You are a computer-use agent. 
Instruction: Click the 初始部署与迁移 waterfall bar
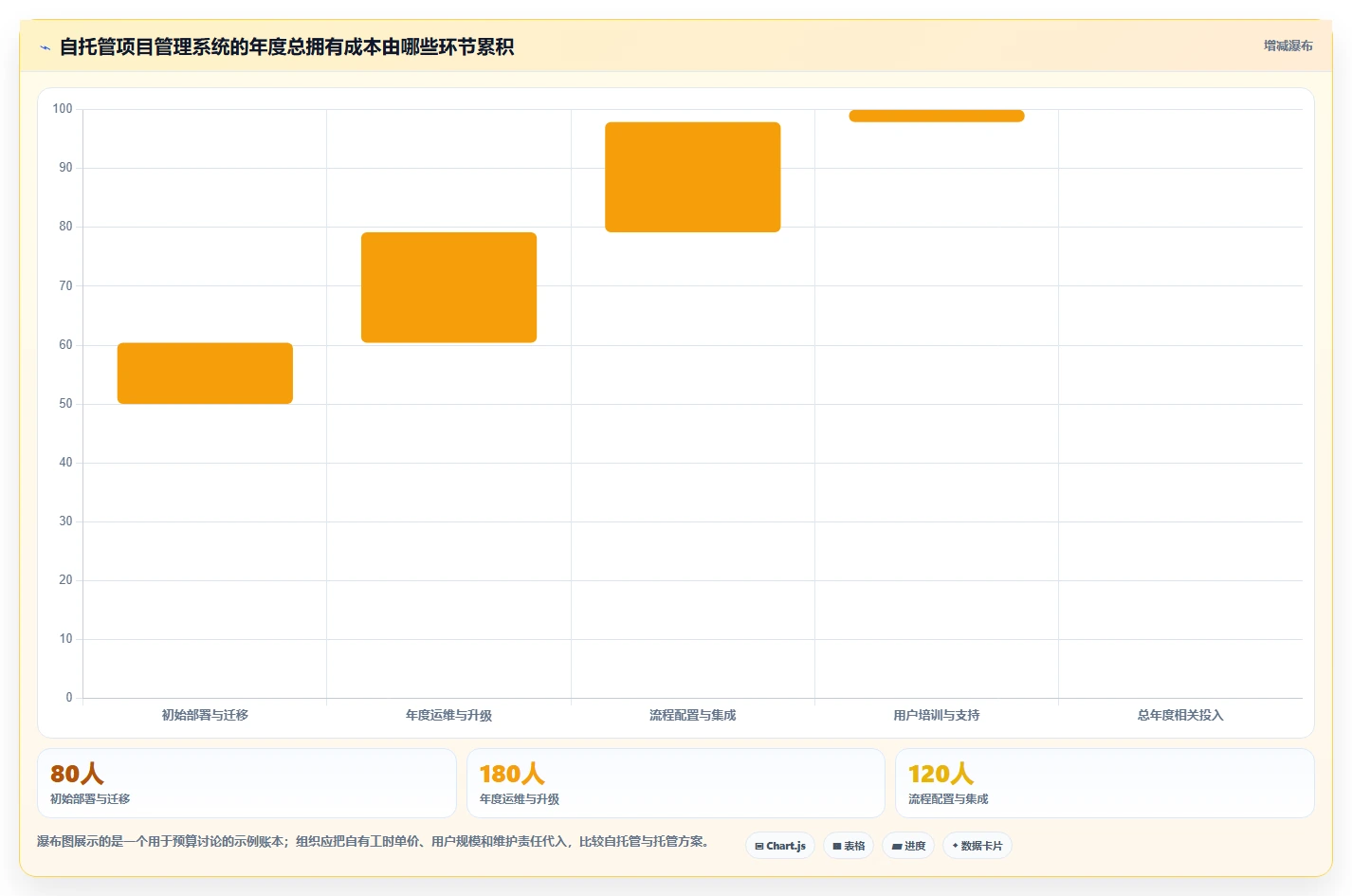click(x=205, y=374)
